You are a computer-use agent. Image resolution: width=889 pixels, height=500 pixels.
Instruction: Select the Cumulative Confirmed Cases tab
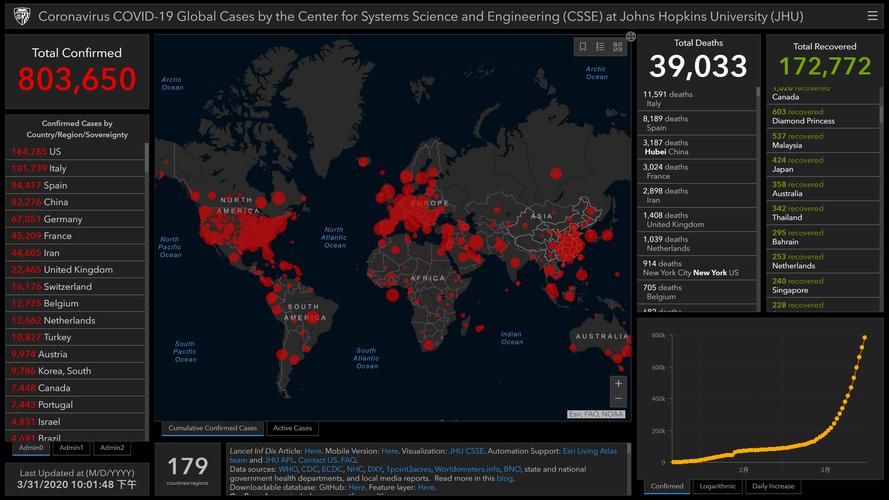212,428
